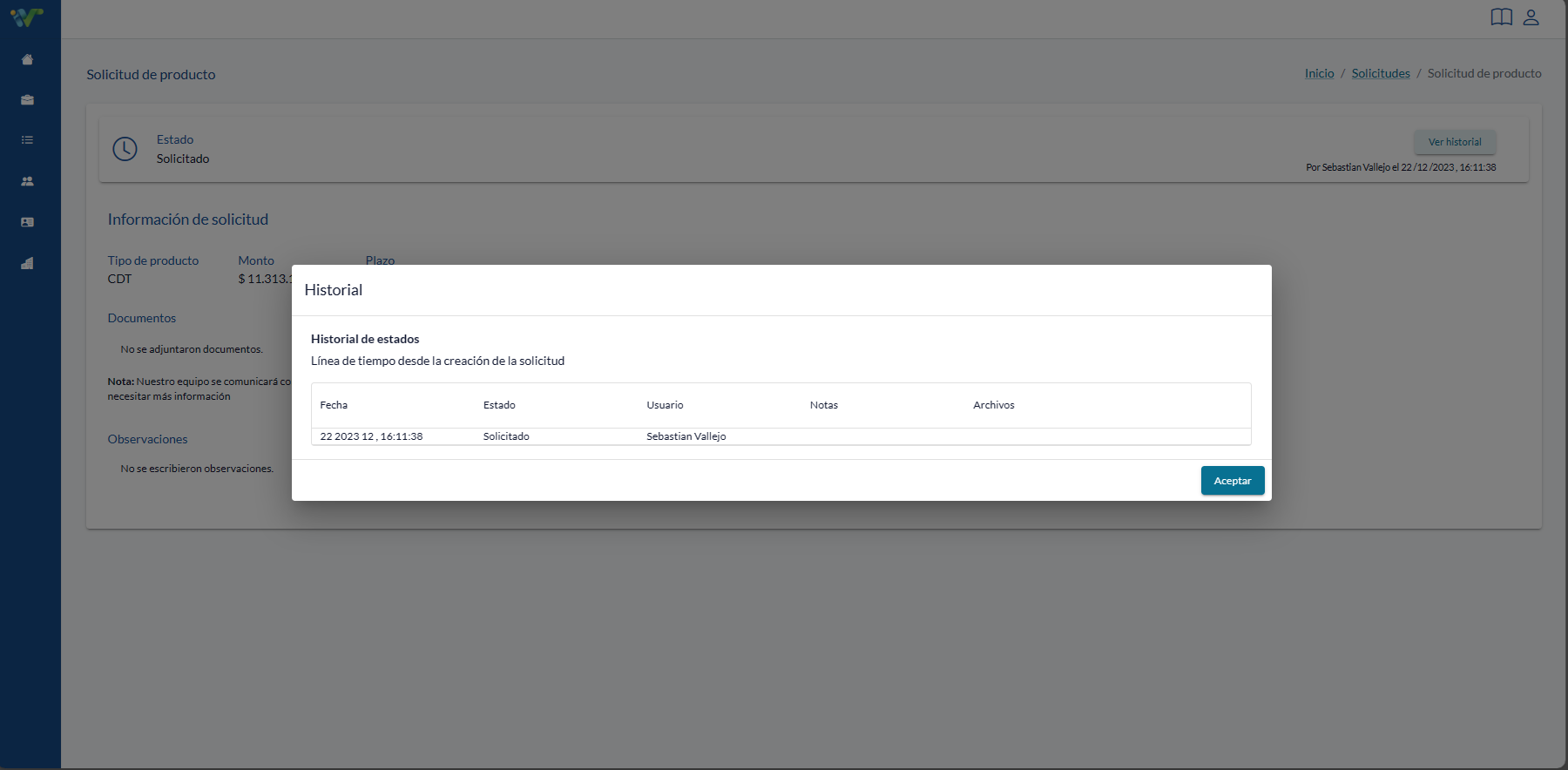Image resolution: width=1568 pixels, height=770 pixels.
Task: Open the user profile icon in the top bar
Action: click(x=1531, y=17)
